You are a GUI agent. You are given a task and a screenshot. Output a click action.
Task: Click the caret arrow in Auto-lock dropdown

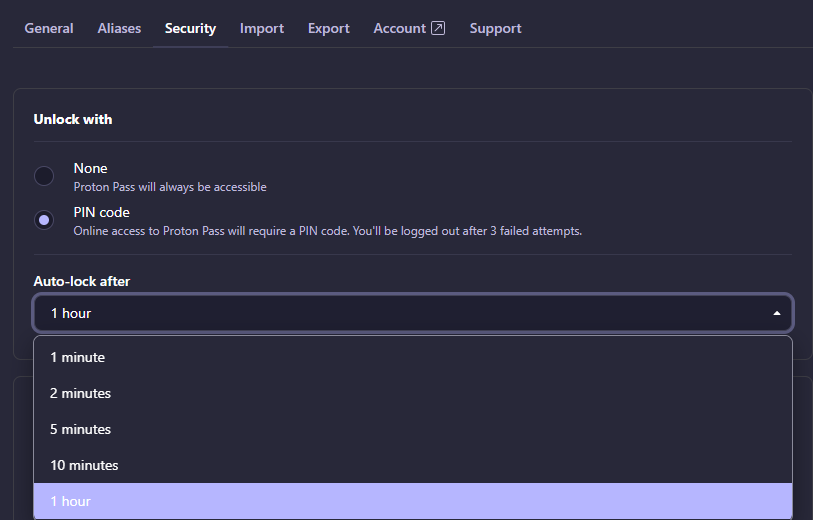(777, 313)
